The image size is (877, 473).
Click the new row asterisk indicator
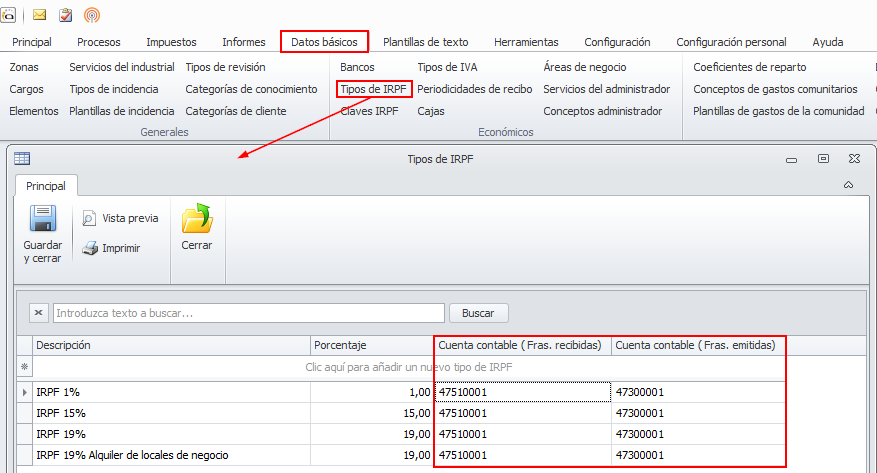(x=25, y=367)
